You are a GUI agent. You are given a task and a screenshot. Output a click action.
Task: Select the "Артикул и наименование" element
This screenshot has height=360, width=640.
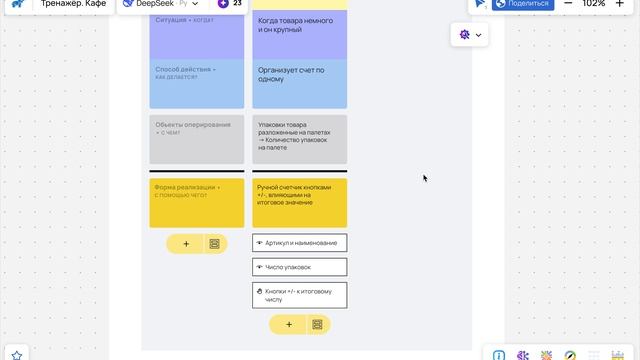(x=300, y=243)
